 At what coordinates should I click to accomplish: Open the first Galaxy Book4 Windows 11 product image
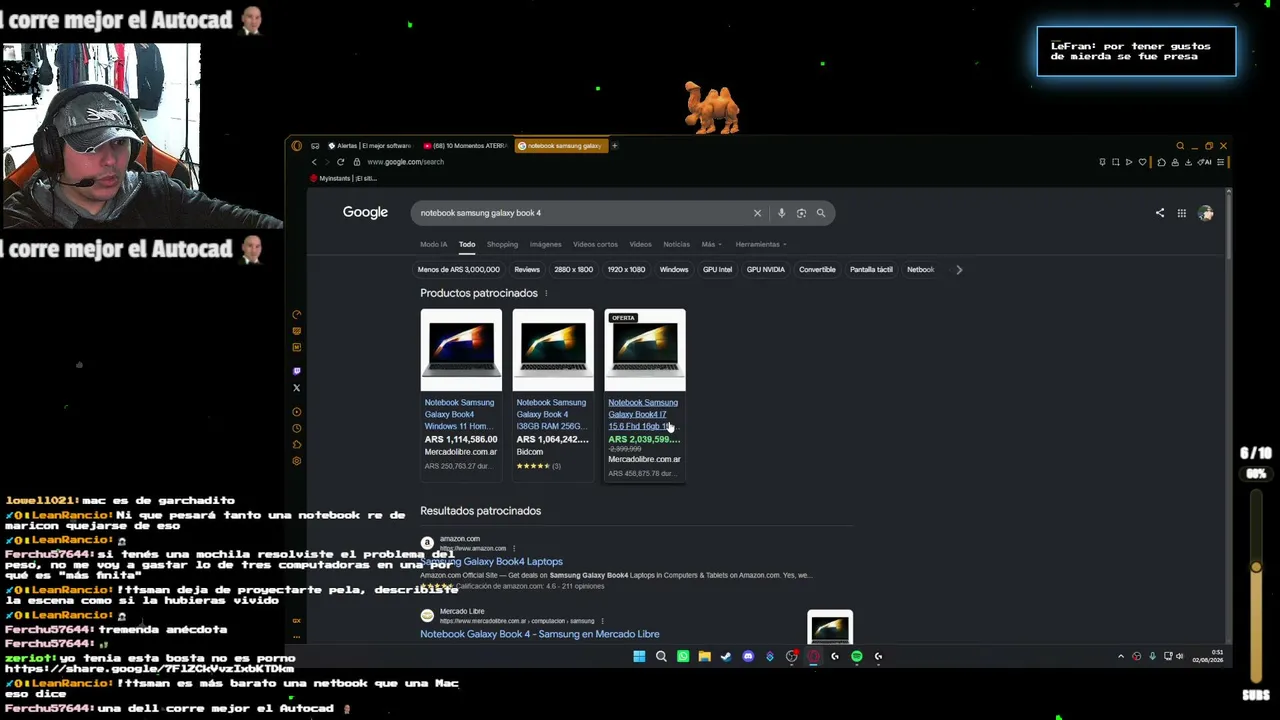coord(461,349)
